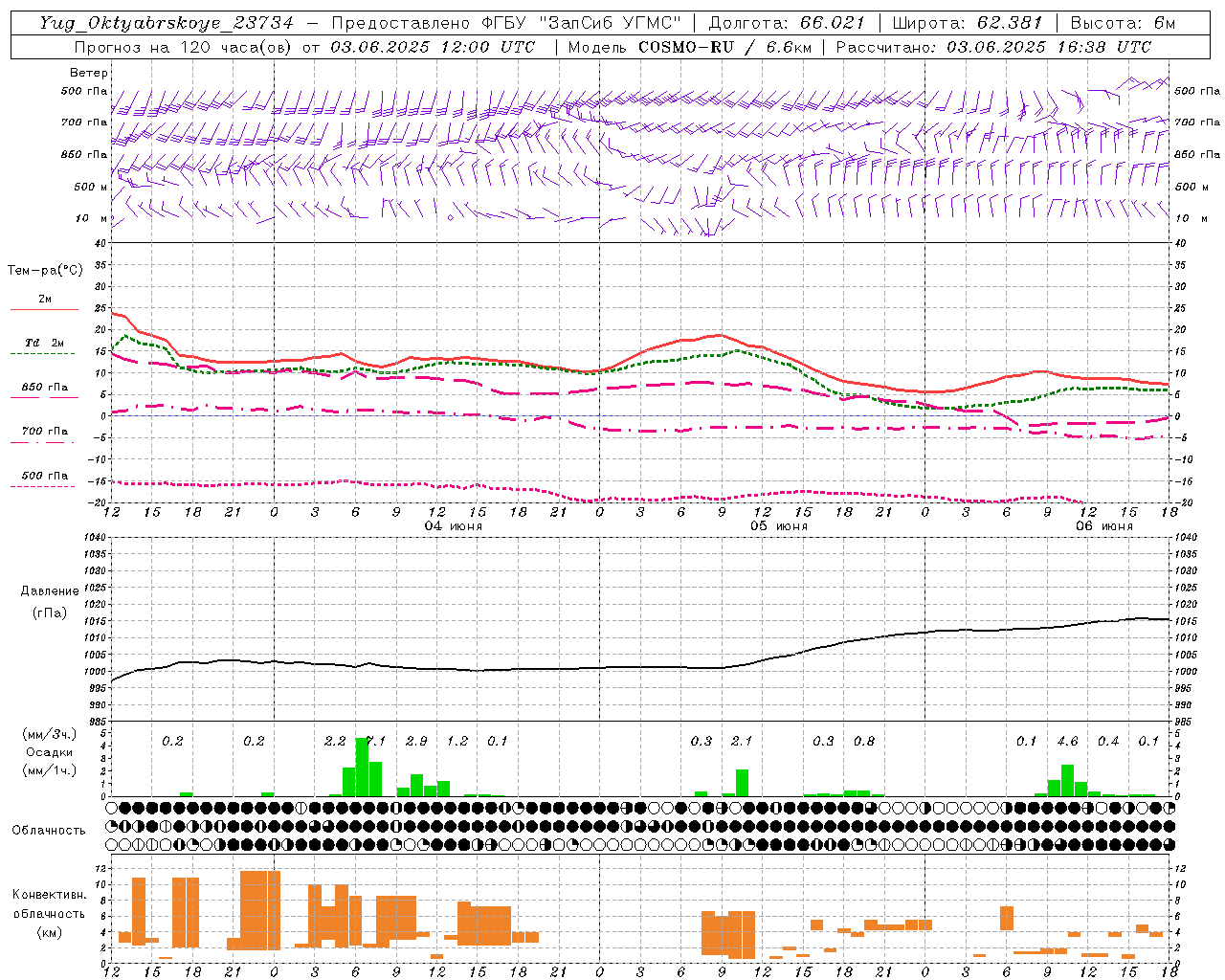This screenshot has height=980, width=1225.
Task: Click the 4.6 precipitation total value
Action: coord(1067,741)
